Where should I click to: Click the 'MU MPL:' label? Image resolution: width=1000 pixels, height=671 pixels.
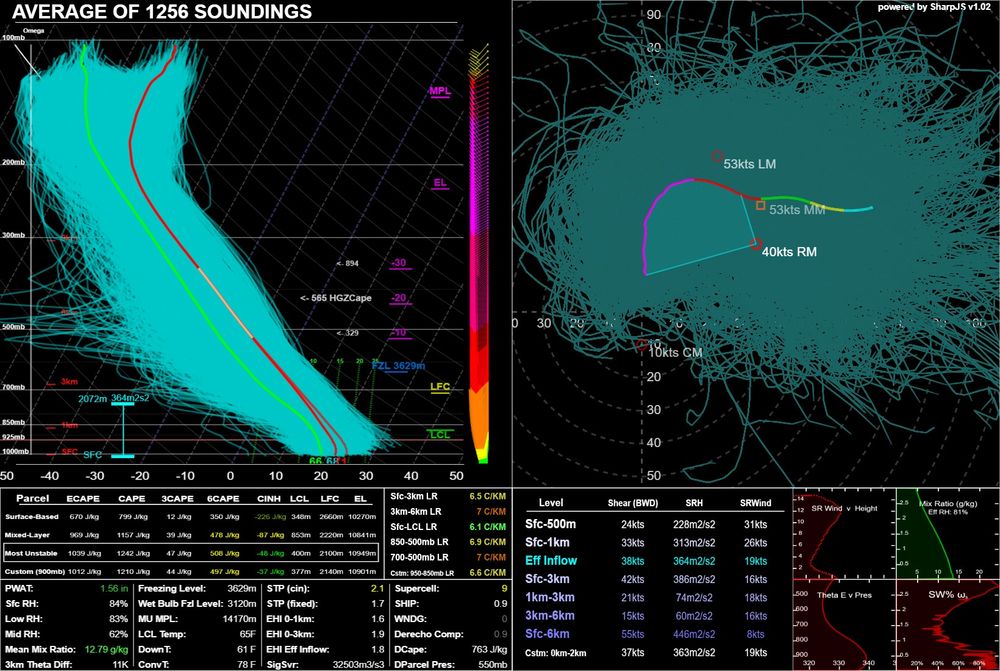160,619
